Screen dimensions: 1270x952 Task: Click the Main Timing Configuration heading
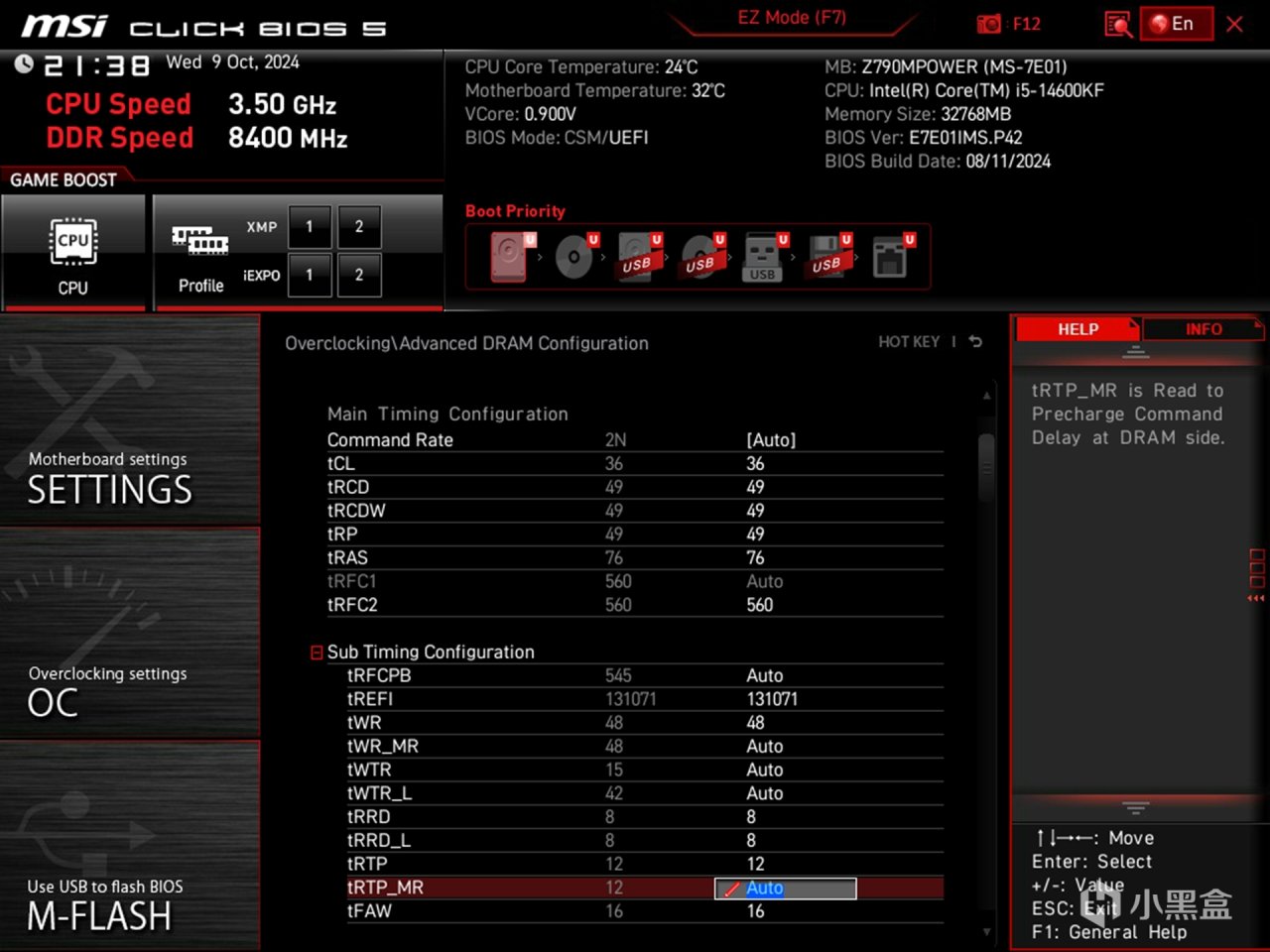[447, 415]
